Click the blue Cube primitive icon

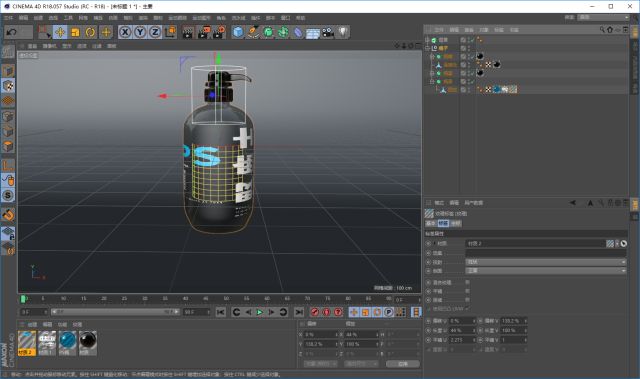pyautogui.click(x=238, y=32)
